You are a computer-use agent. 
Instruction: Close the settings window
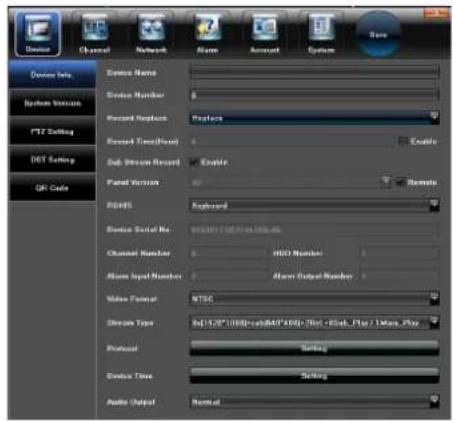tap(436, 14)
